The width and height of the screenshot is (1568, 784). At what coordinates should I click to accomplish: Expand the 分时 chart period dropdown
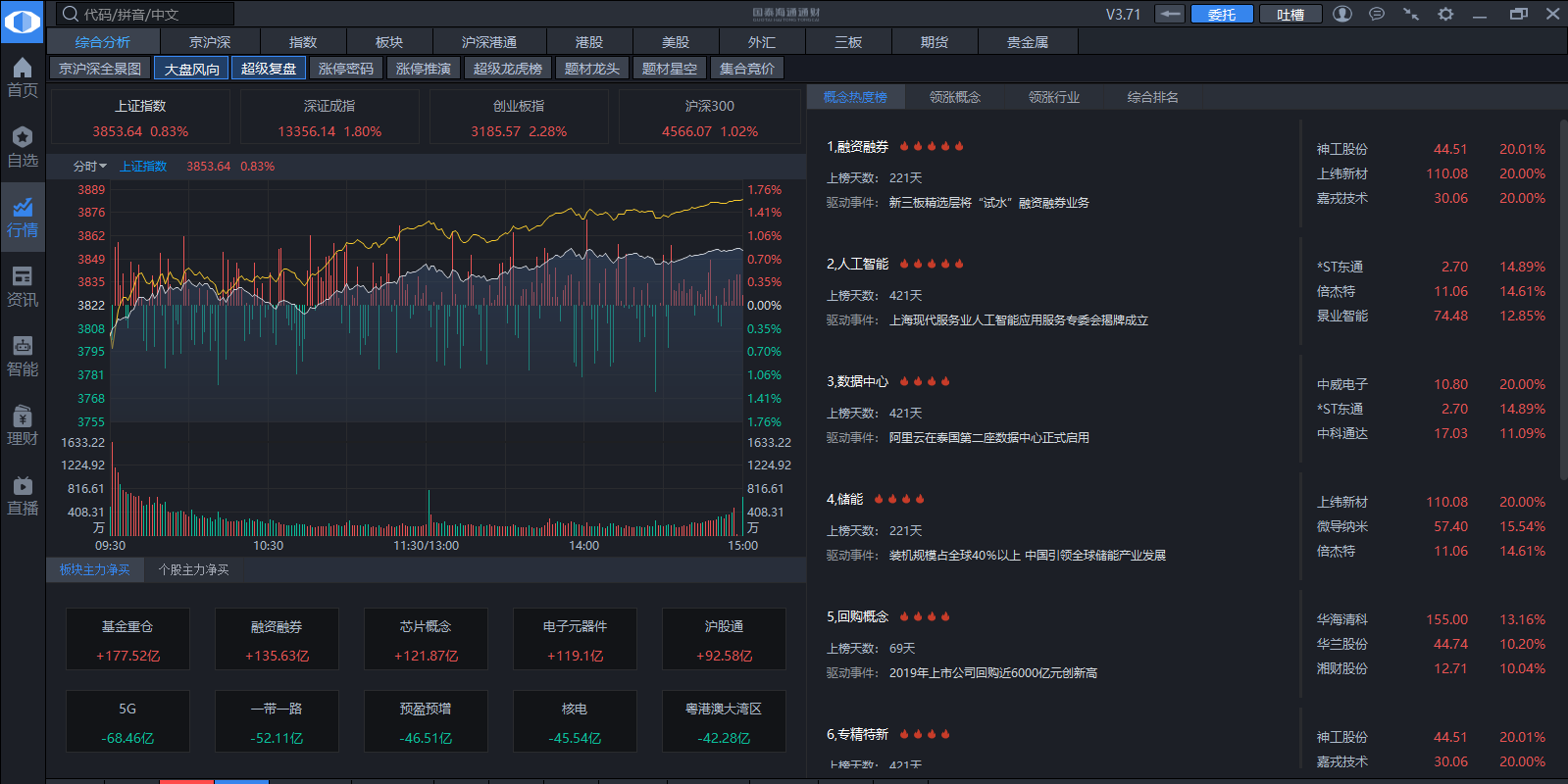(x=90, y=167)
